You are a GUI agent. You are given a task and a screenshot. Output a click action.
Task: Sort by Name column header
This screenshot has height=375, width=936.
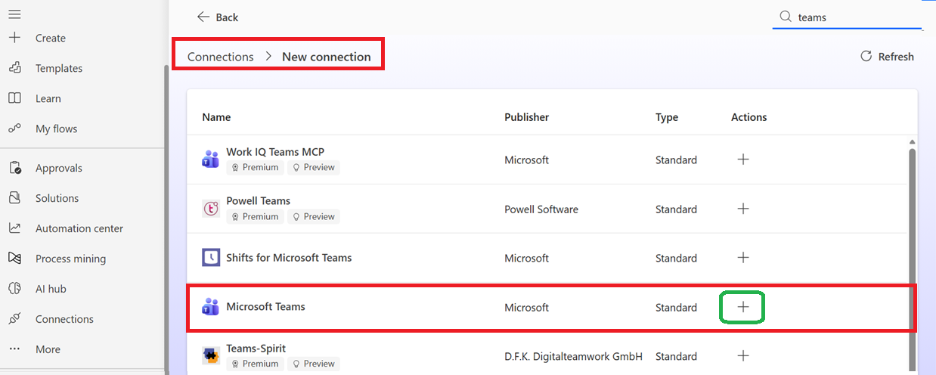[216, 117]
